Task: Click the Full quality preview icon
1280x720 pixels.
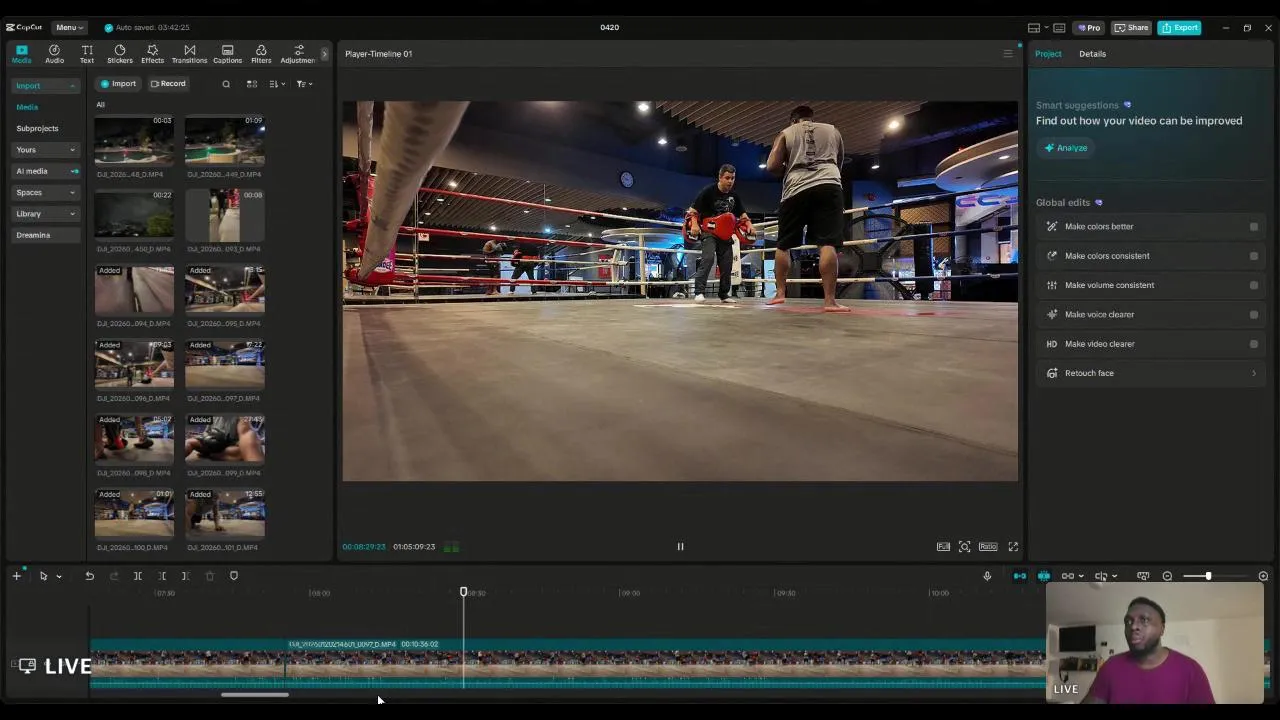Action: 943,547
